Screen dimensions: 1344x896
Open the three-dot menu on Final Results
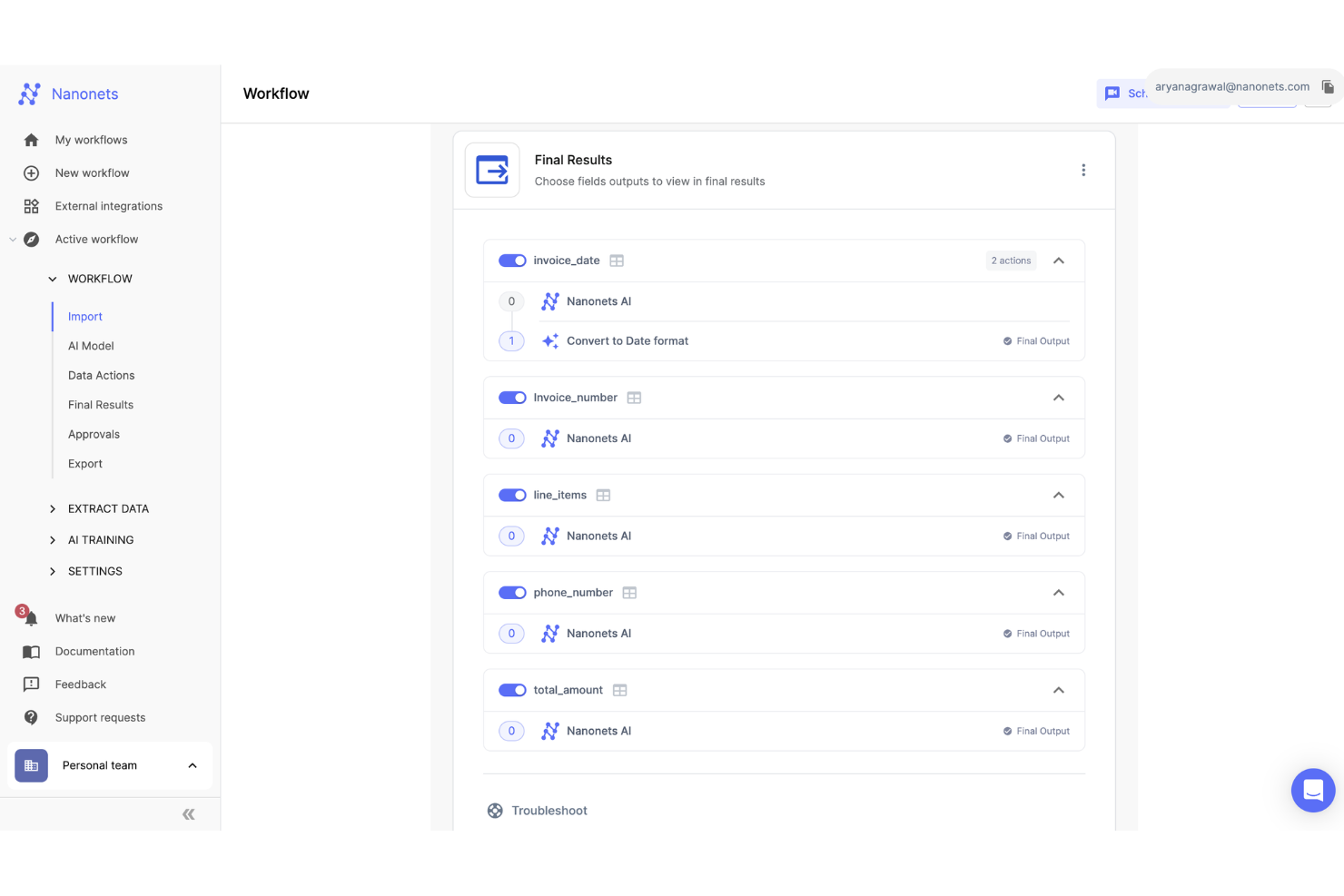[1083, 169]
